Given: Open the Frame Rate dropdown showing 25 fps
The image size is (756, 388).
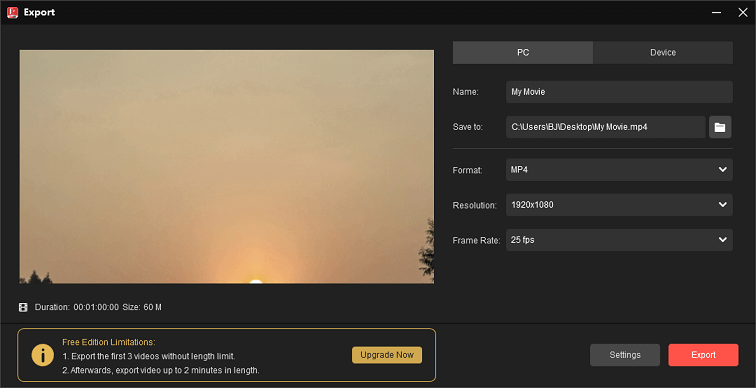Looking at the screenshot, I should pos(619,240).
